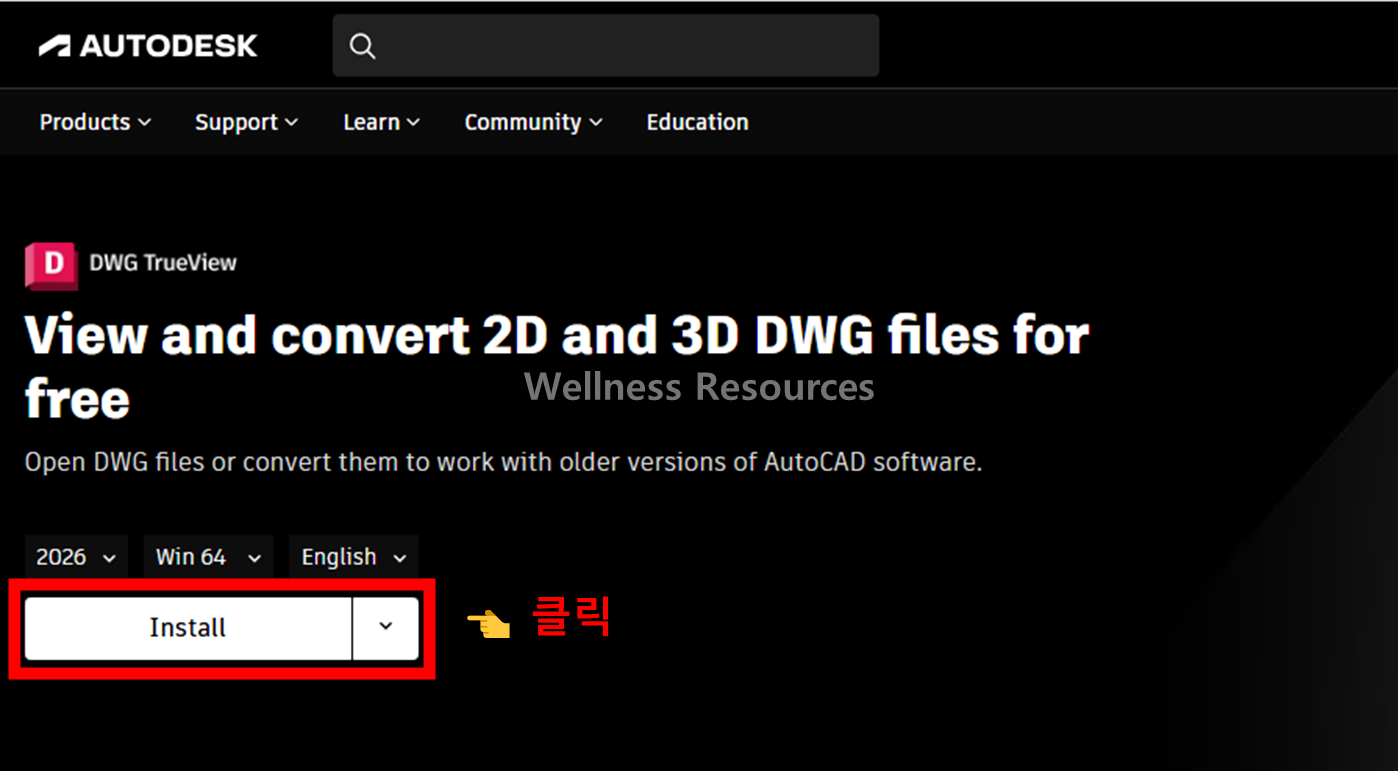Open the 2026 version dropdown
This screenshot has height=771, width=1398.
pyautogui.click(x=76, y=557)
